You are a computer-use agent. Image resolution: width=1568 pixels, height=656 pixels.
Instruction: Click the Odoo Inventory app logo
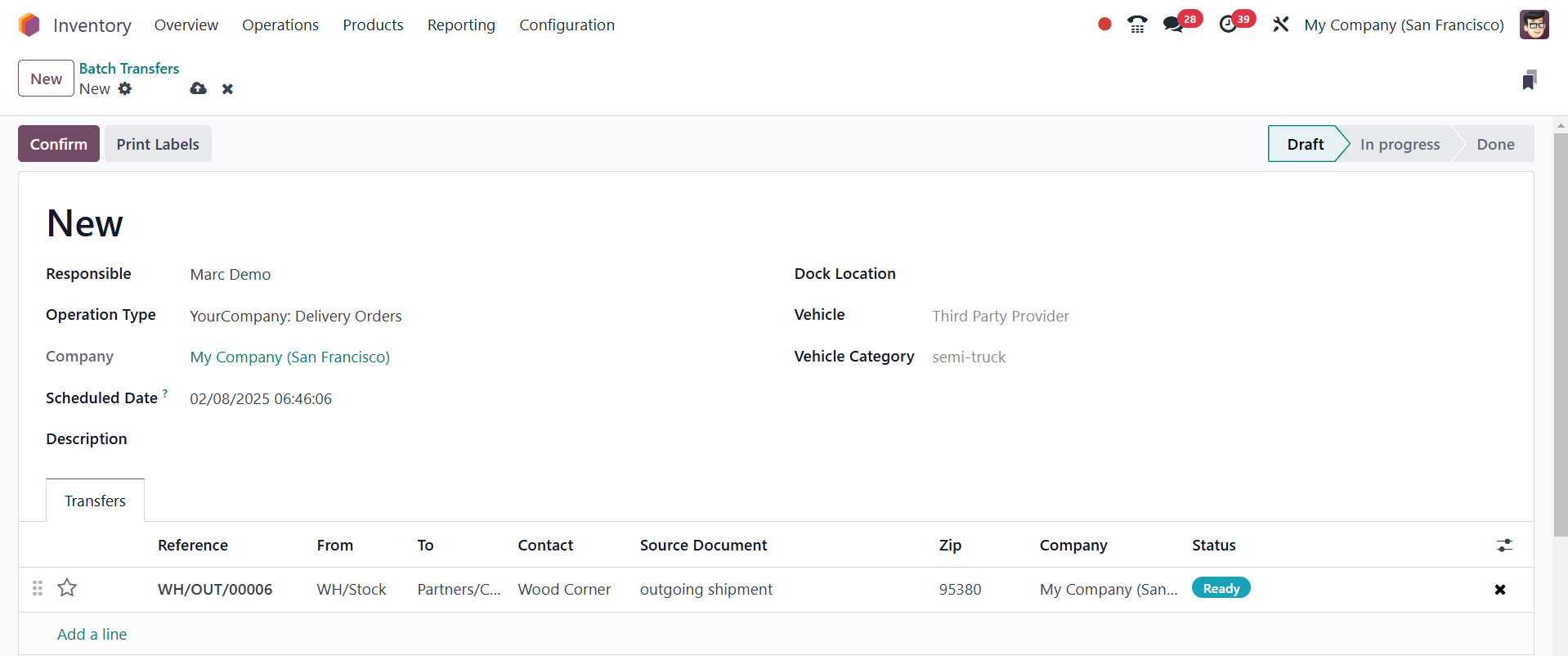[29, 25]
